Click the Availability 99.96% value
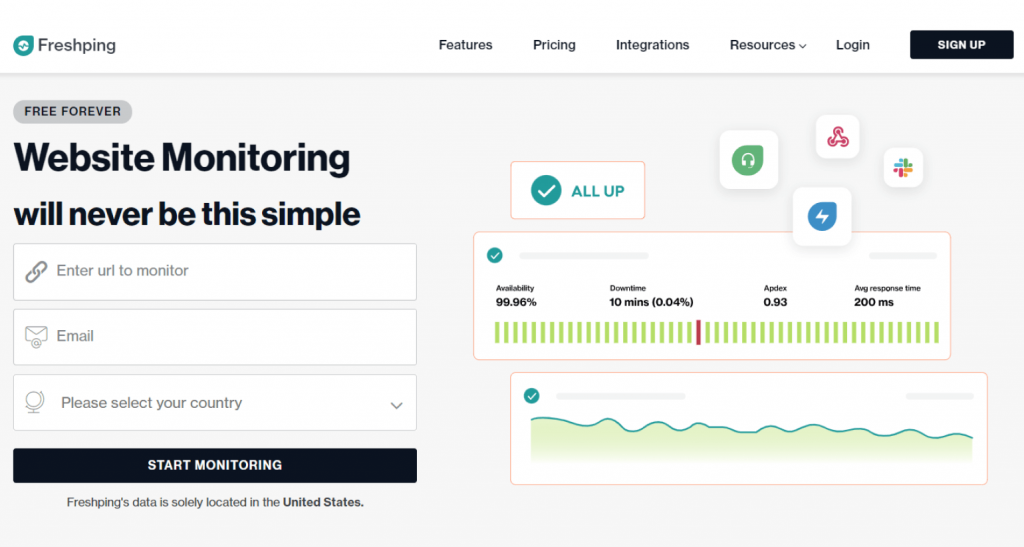 point(516,302)
